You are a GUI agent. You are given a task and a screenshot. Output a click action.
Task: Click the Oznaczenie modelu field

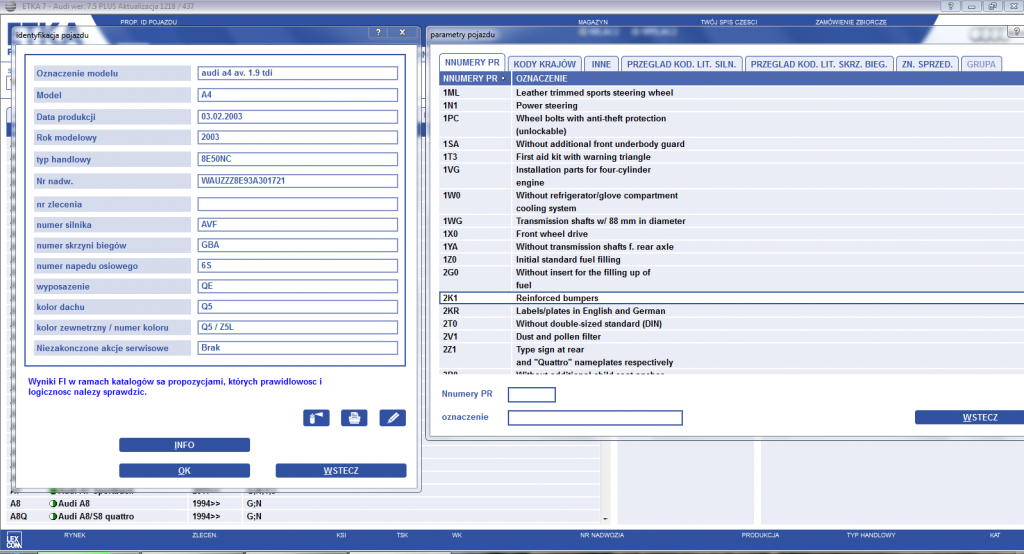click(297, 73)
